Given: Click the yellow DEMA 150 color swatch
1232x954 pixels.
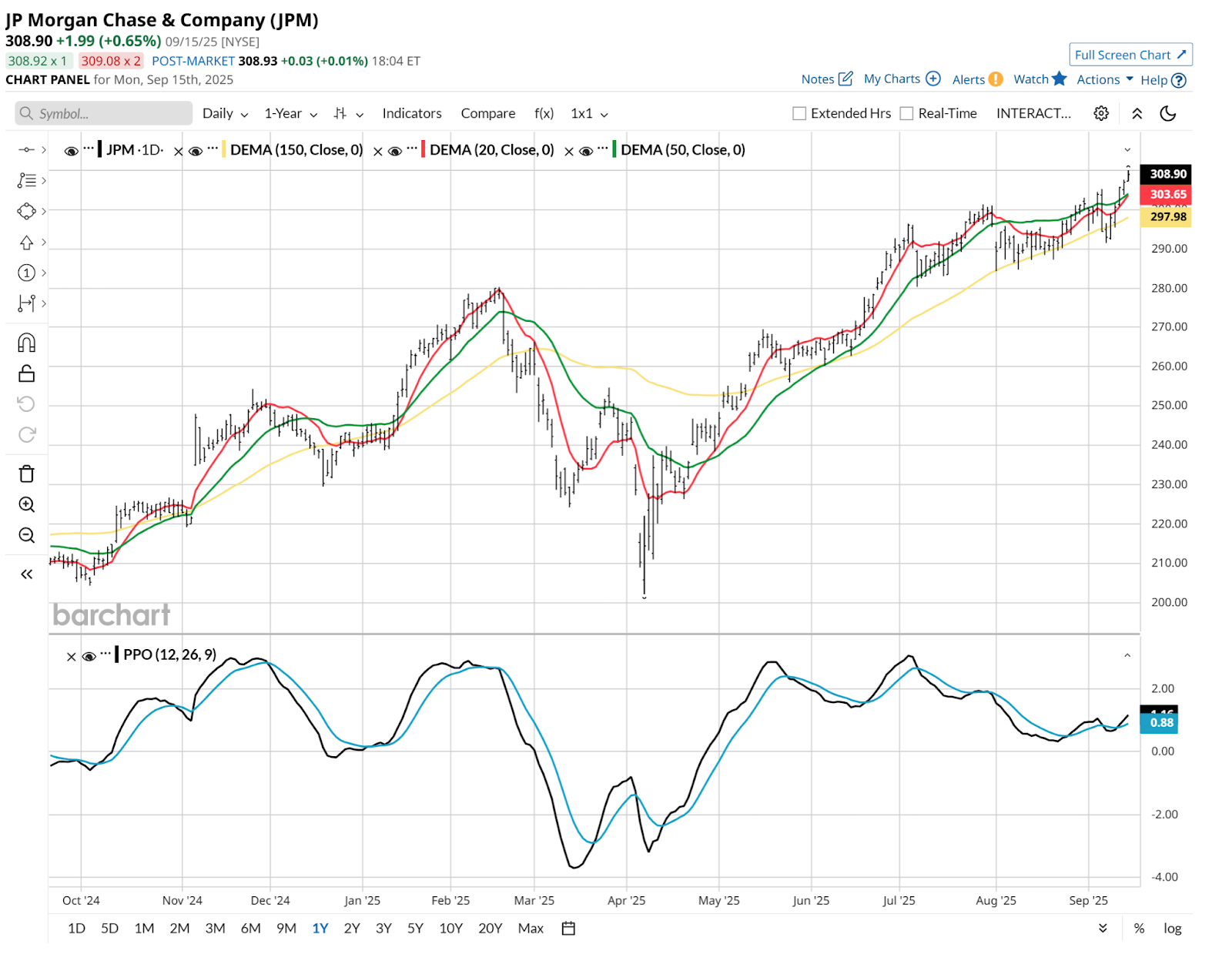Looking at the screenshot, I should [x=223, y=149].
